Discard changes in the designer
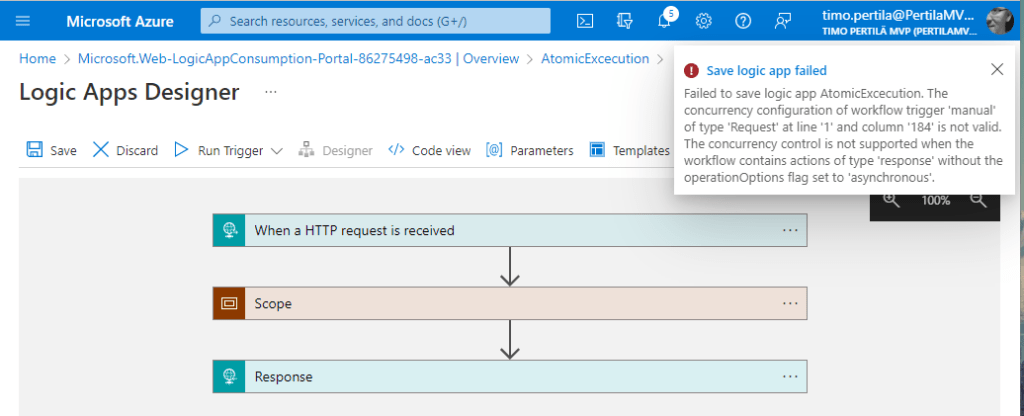This screenshot has width=1024, height=416. pyautogui.click(x=125, y=150)
